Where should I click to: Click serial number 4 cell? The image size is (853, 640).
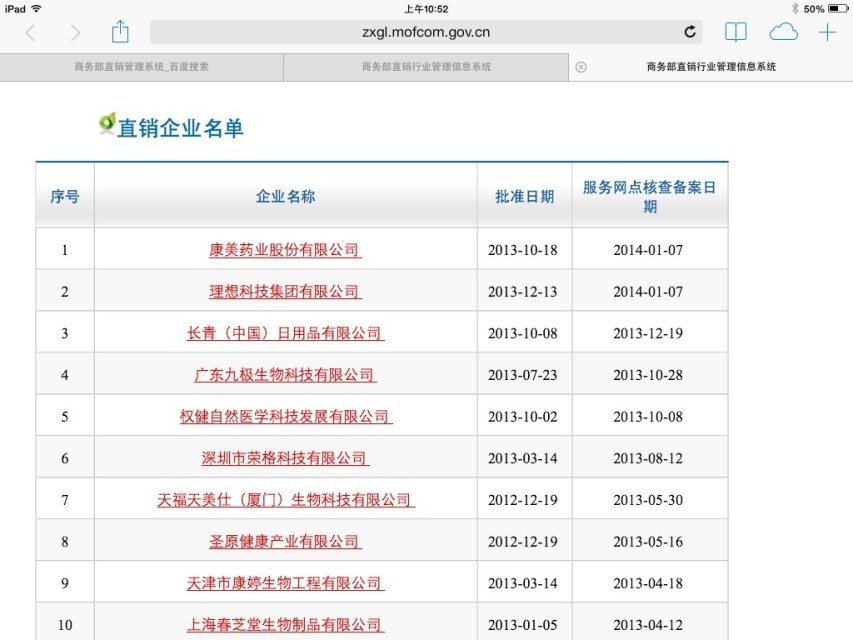(x=65, y=375)
